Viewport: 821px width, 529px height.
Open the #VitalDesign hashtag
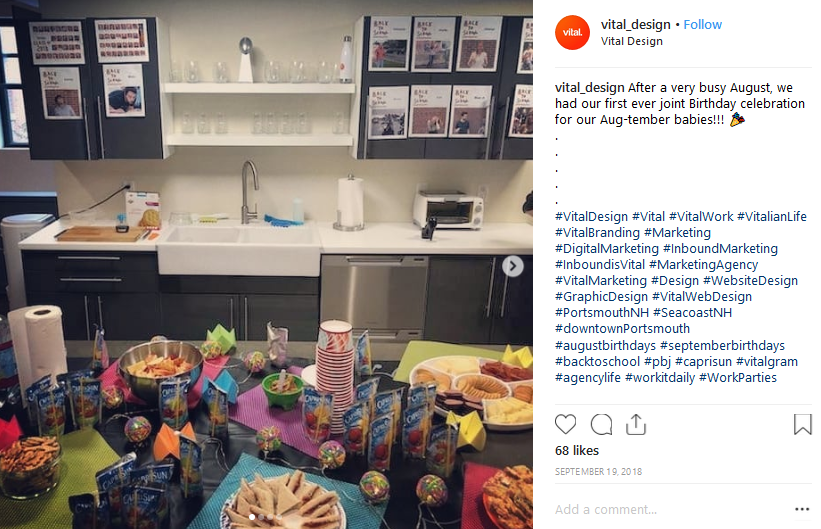click(591, 216)
